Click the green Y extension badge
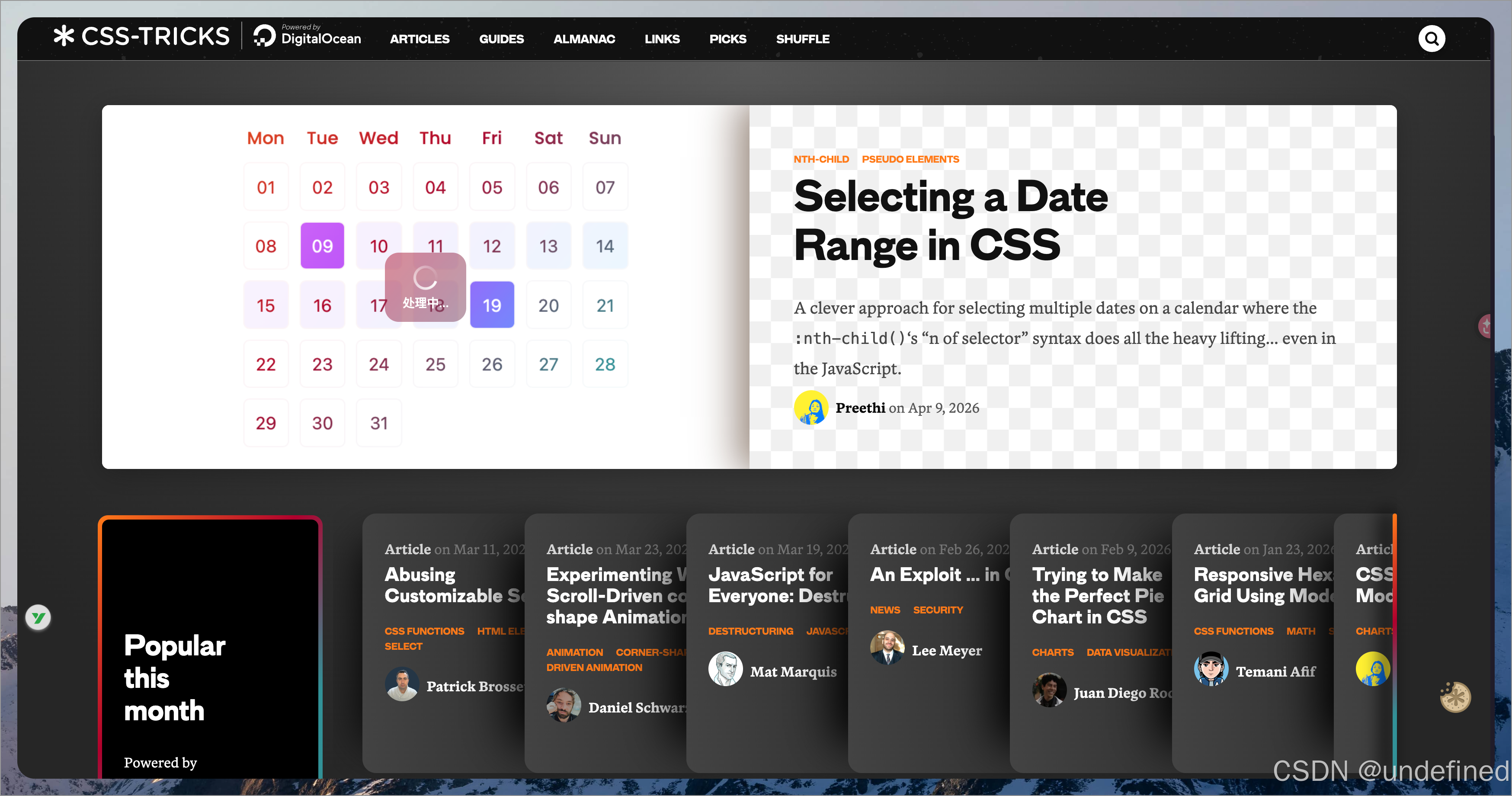 point(39,617)
